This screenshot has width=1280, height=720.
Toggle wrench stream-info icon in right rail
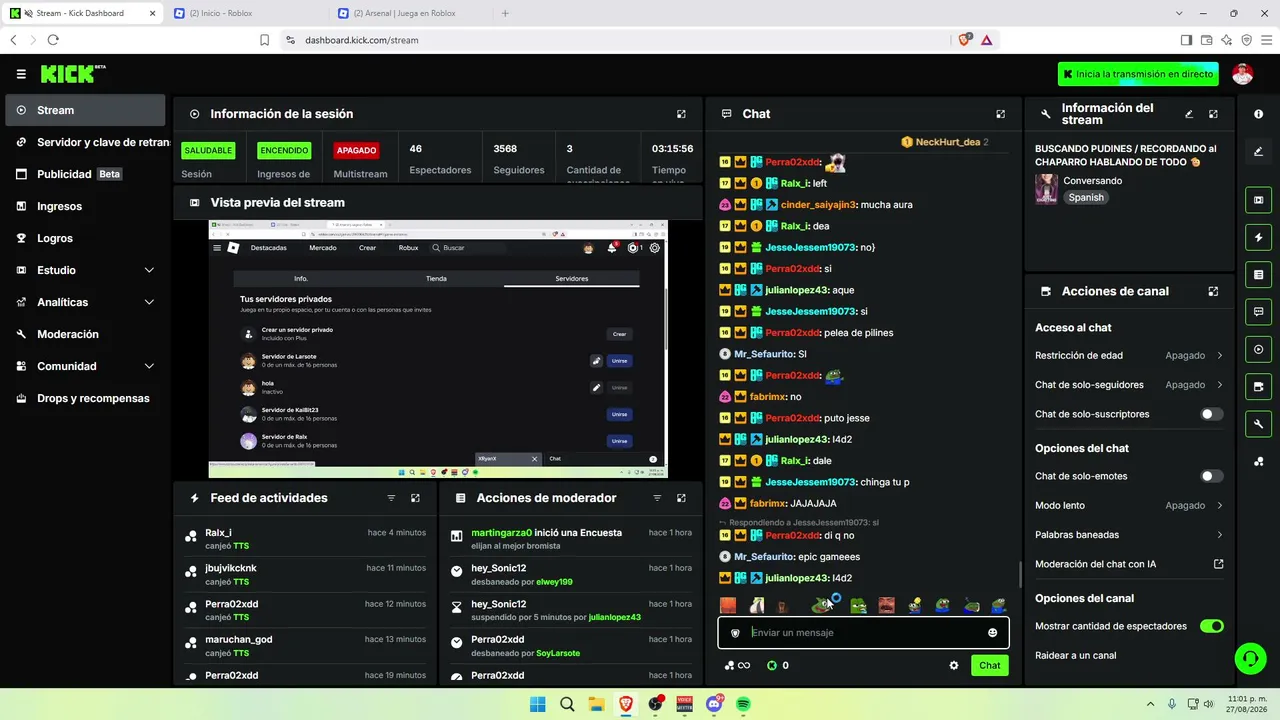(1258, 424)
